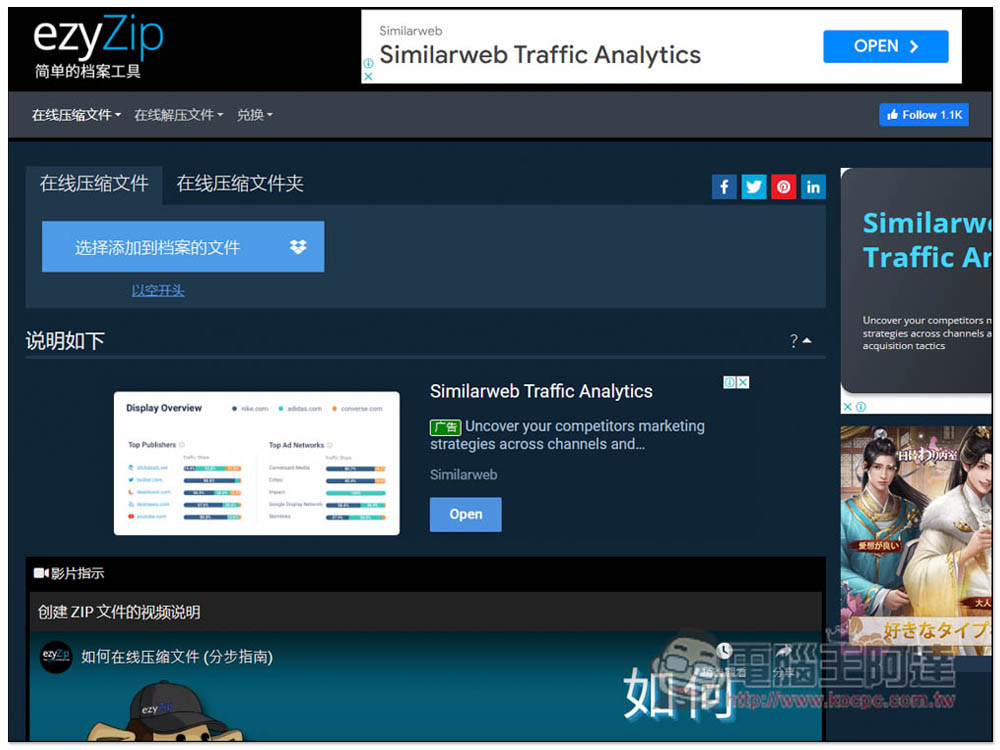Click Similarweb advertiser name in middle ad
The height and width of the screenshot is (750, 1000).
(464, 475)
